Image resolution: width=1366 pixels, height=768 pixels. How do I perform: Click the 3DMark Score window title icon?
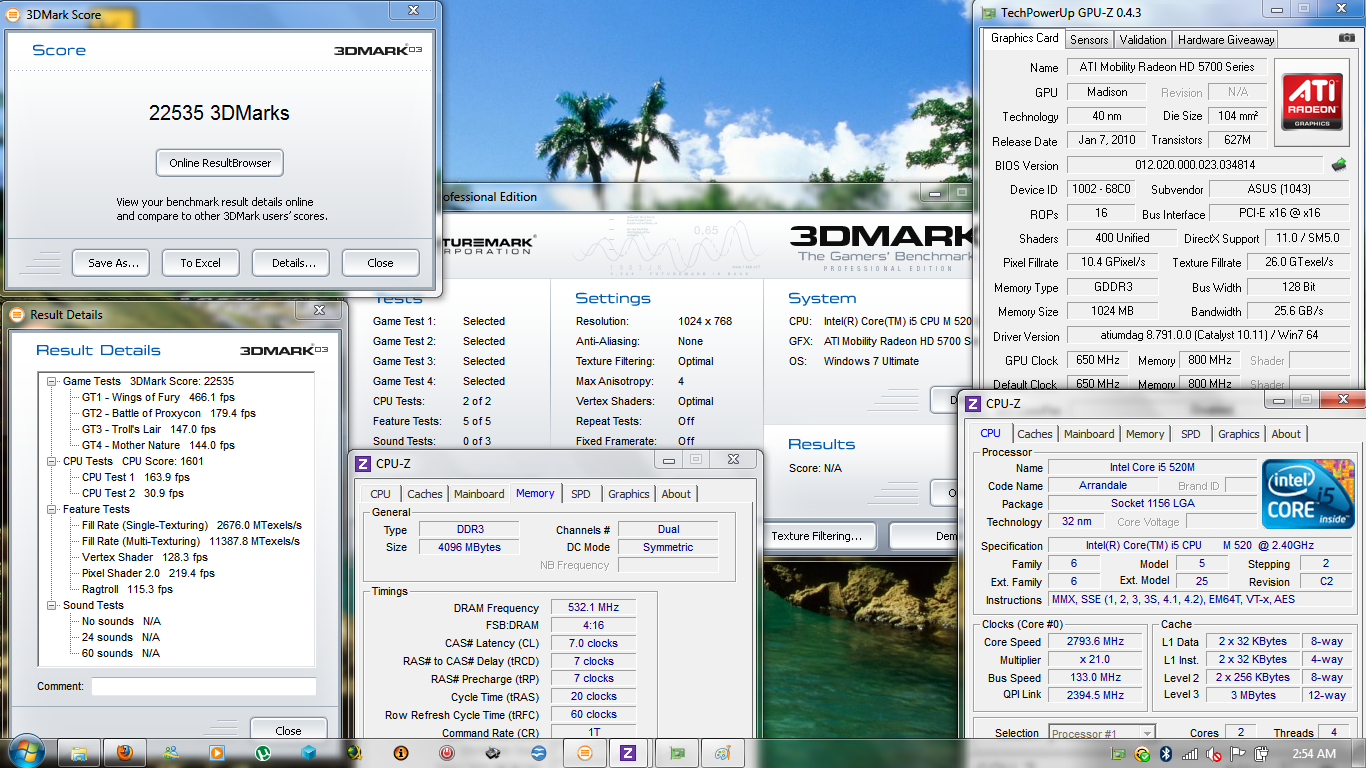pos(13,15)
